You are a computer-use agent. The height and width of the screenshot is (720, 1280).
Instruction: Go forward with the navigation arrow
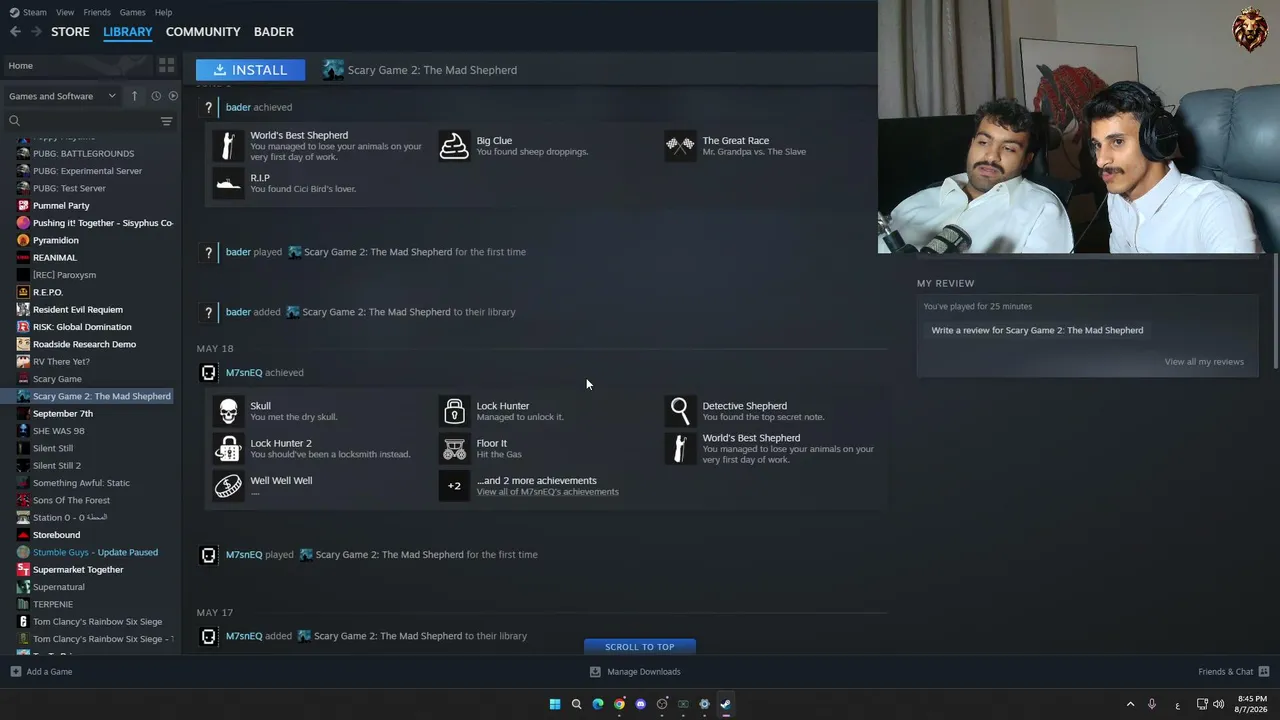tap(36, 32)
